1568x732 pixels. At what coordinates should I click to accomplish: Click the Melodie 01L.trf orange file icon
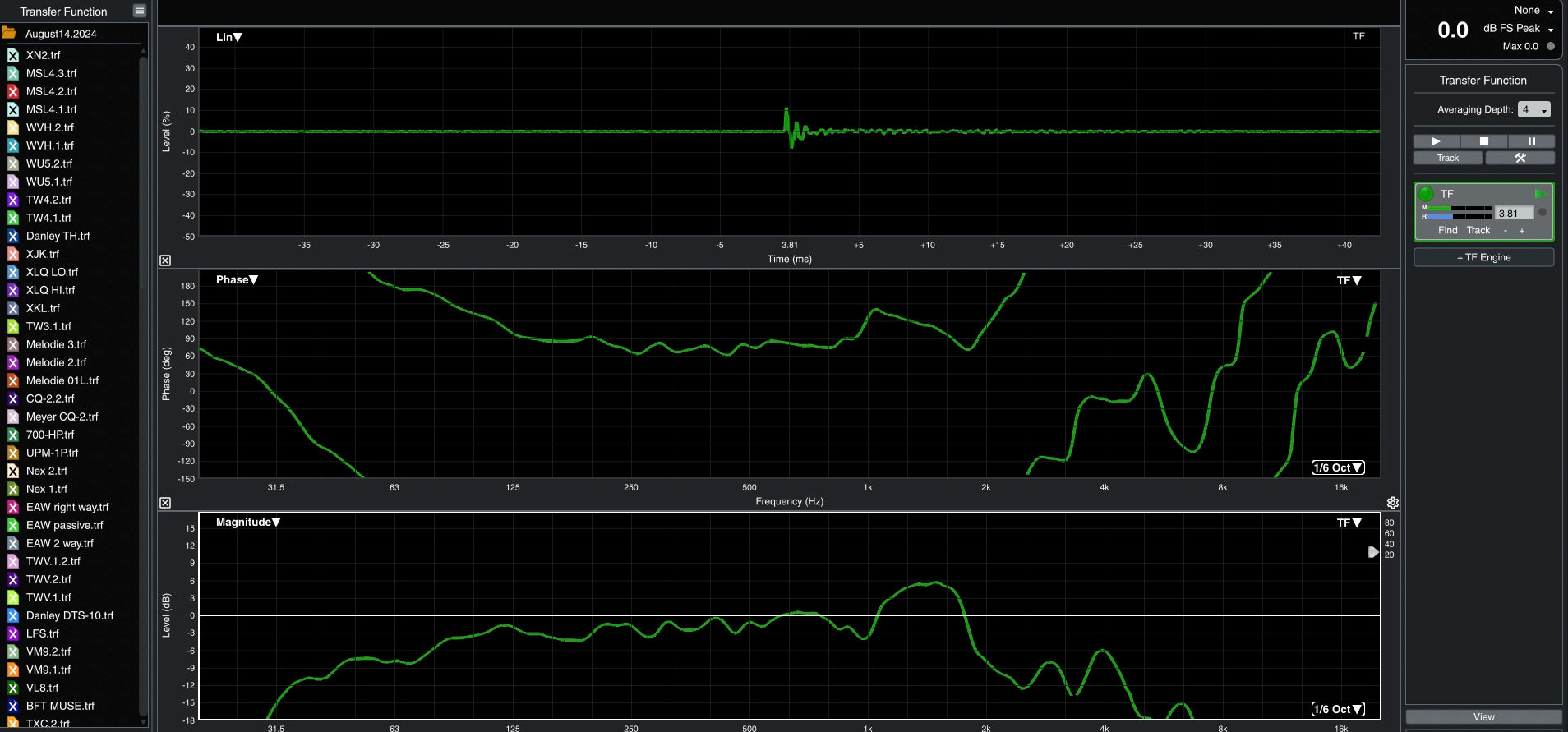(x=13, y=380)
